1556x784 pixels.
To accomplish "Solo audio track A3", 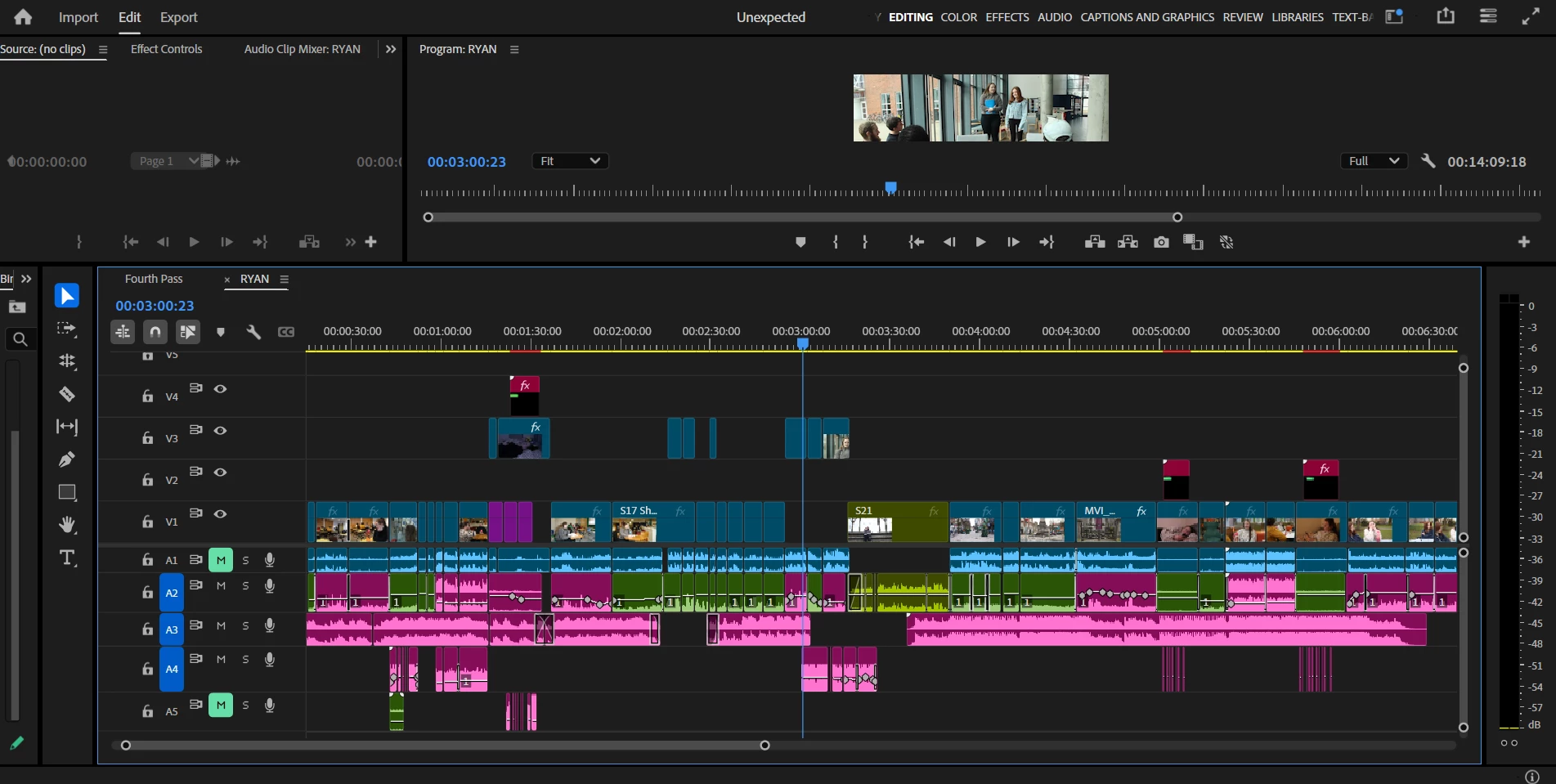I will pos(245,626).
